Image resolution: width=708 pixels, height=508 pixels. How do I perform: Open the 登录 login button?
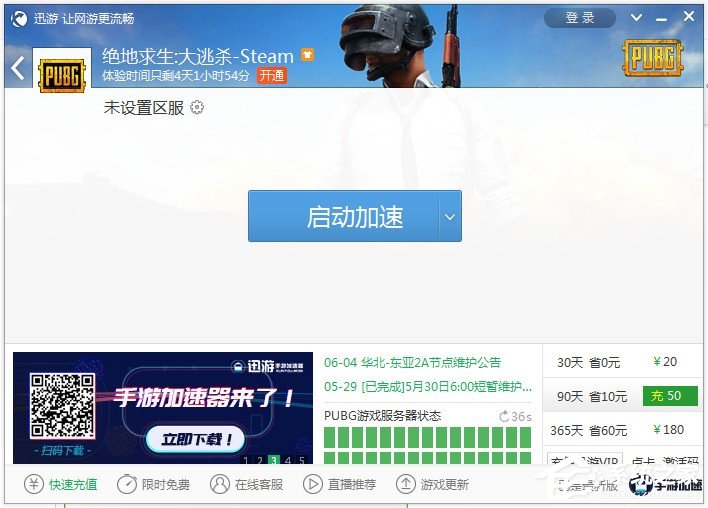580,18
